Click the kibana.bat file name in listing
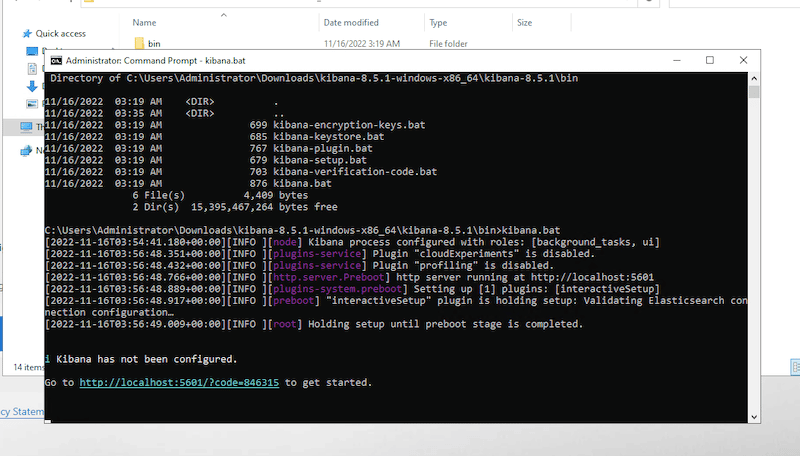This screenshot has width=800, height=456. click(302, 184)
